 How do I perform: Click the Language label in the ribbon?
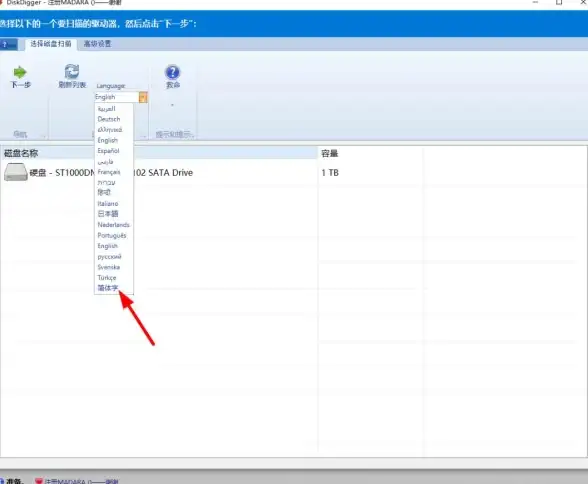click(x=111, y=86)
